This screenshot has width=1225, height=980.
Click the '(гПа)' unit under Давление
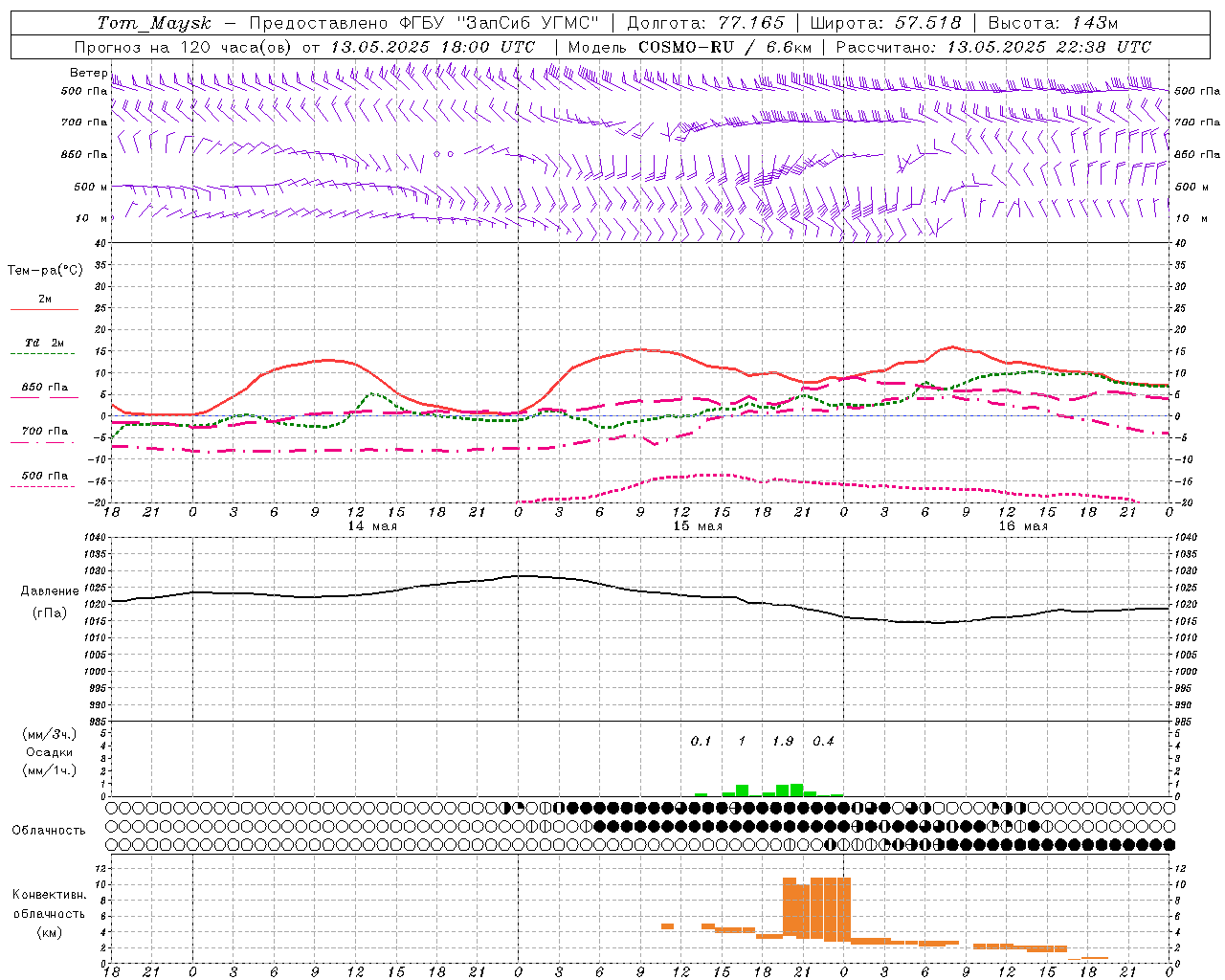[50, 613]
